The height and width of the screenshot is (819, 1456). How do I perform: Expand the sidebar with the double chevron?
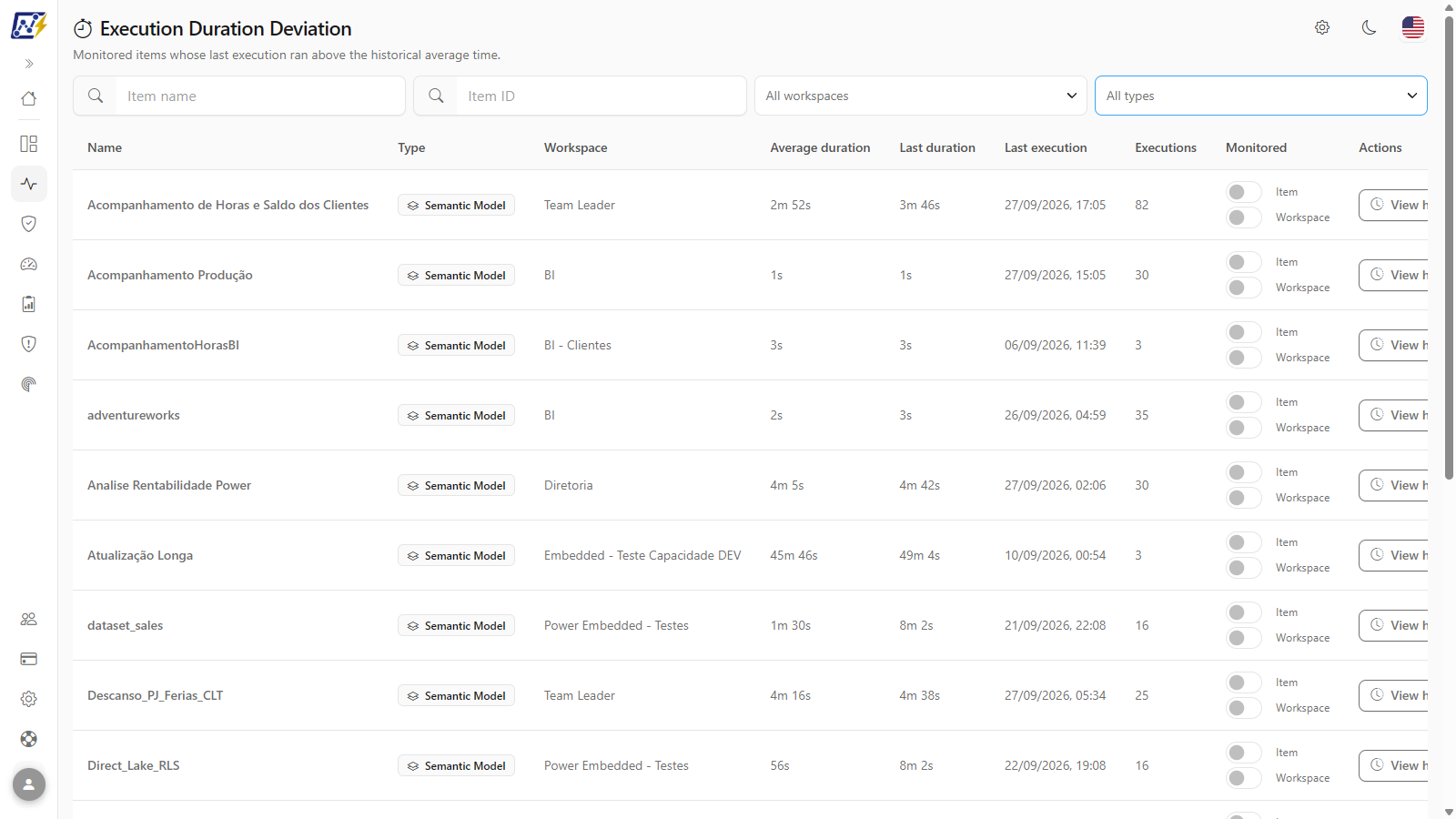pos(29,64)
